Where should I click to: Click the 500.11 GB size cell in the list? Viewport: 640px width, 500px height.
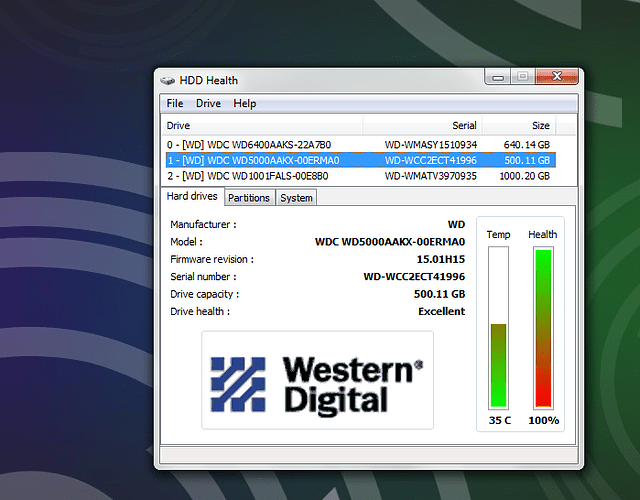pos(527,160)
